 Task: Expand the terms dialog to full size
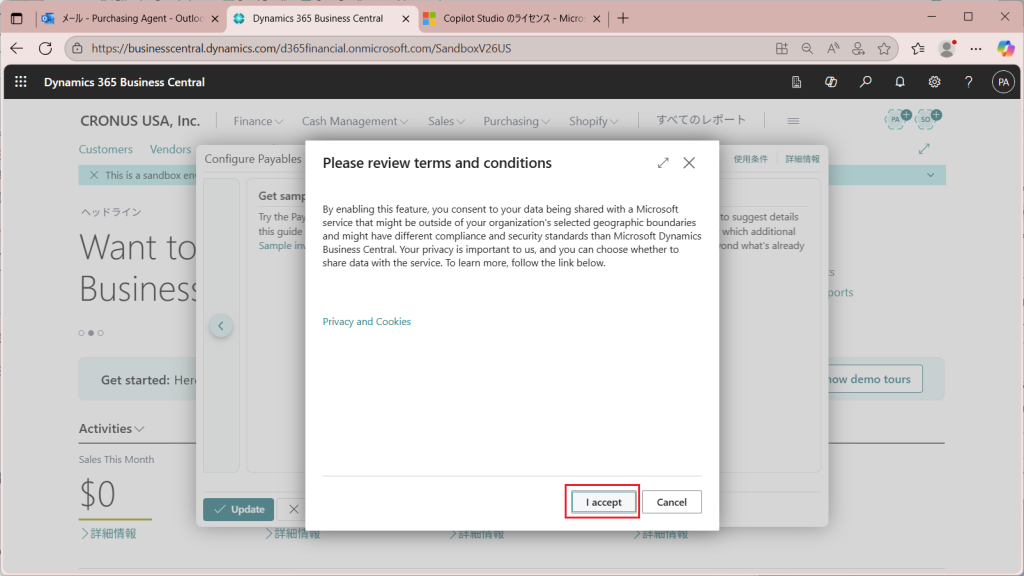coord(663,163)
